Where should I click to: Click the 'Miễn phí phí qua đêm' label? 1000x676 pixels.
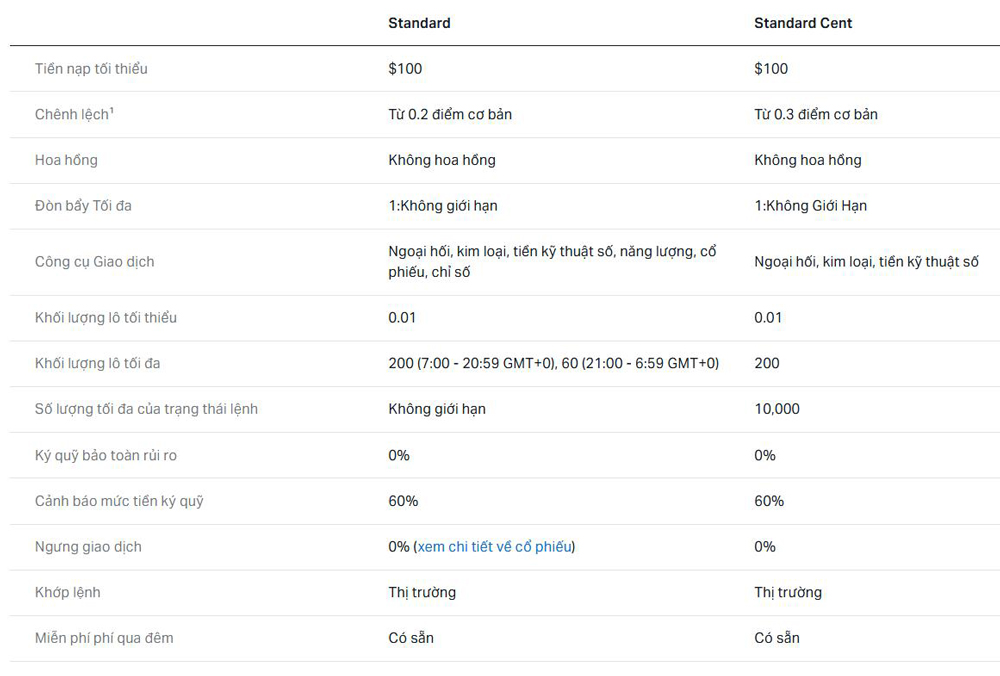[x=104, y=638]
